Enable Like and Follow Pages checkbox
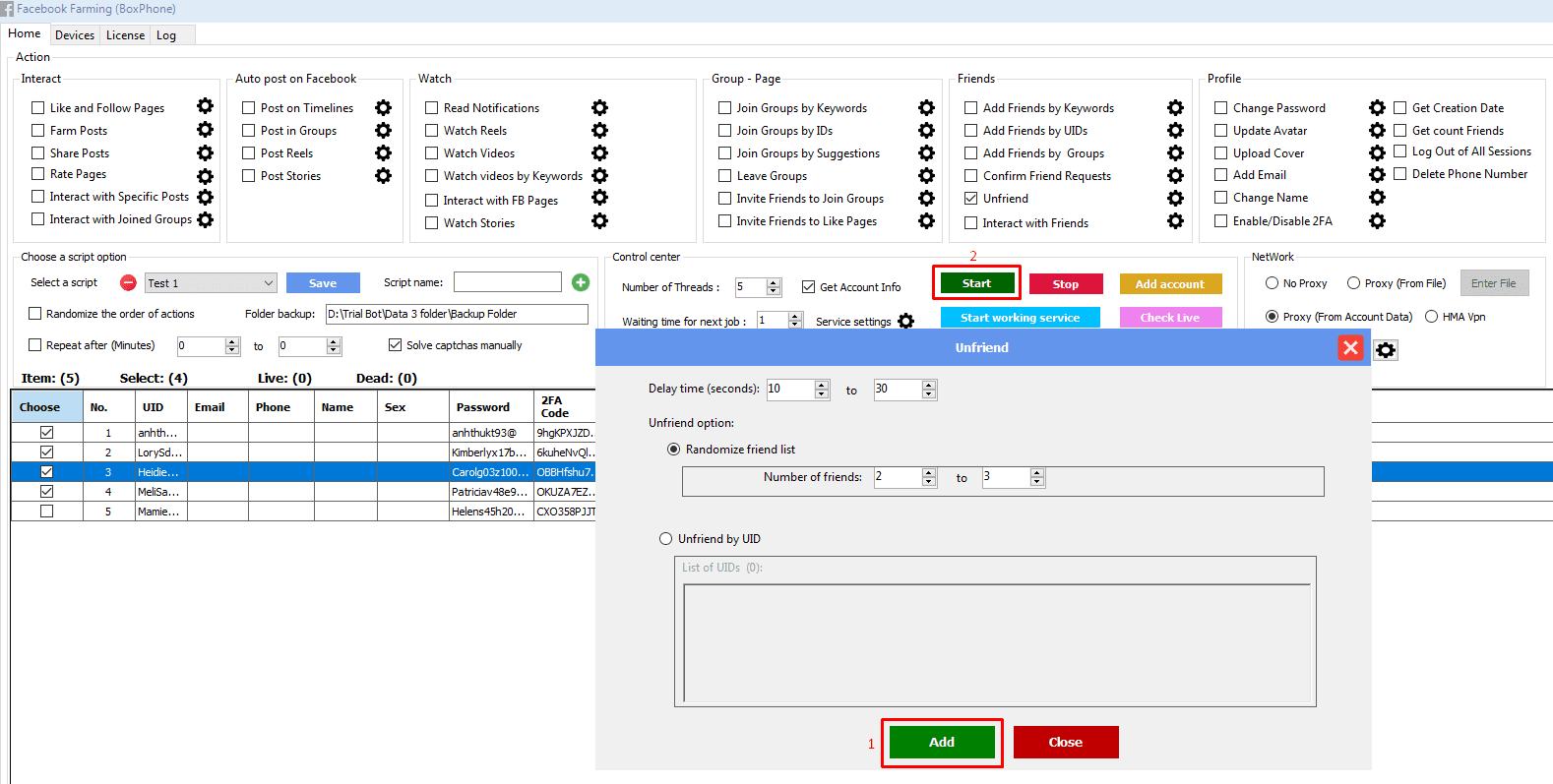 [x=38, y=107]
